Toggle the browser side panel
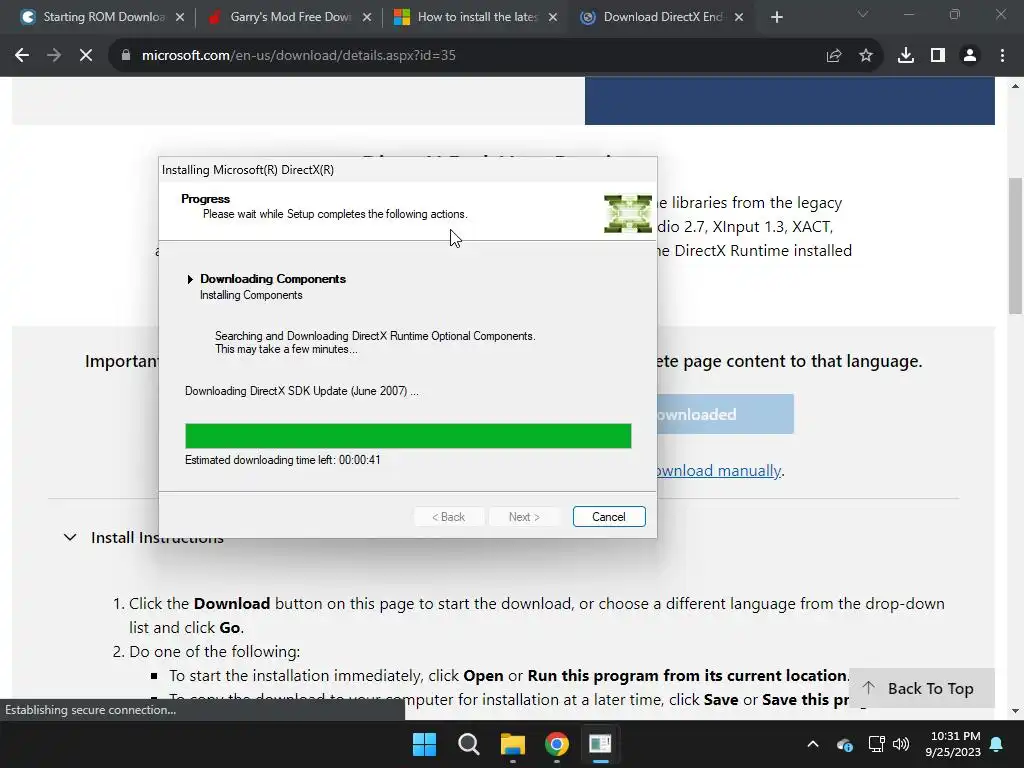This screenshot has height=768, width=1024. tap(938, 56)
